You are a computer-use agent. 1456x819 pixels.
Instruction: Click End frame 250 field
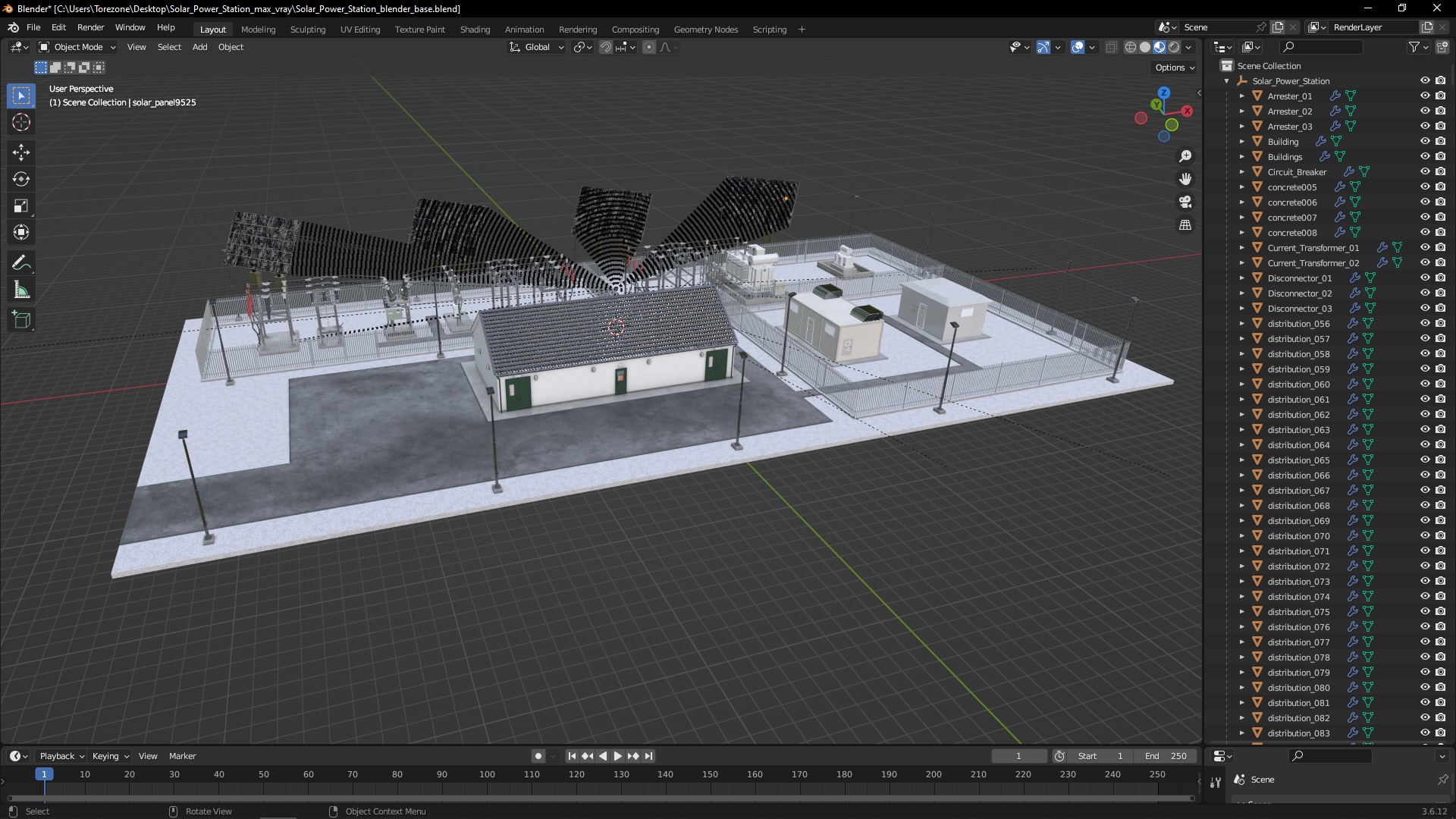tap(1166, 756)
